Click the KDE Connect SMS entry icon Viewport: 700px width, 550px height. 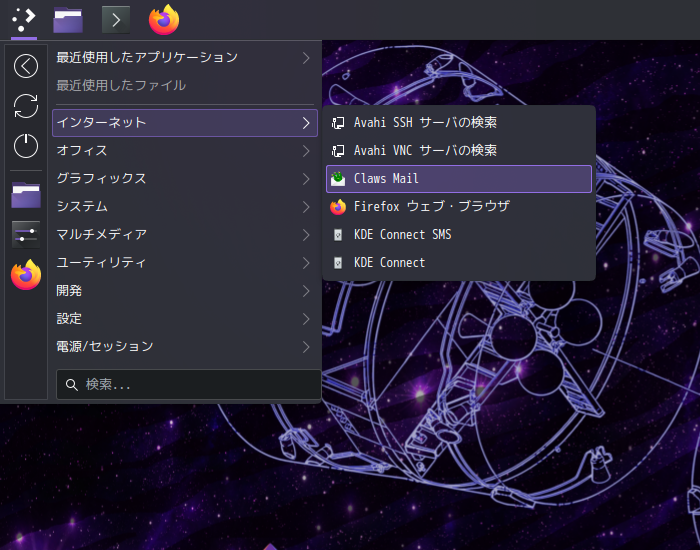point(338,235)
